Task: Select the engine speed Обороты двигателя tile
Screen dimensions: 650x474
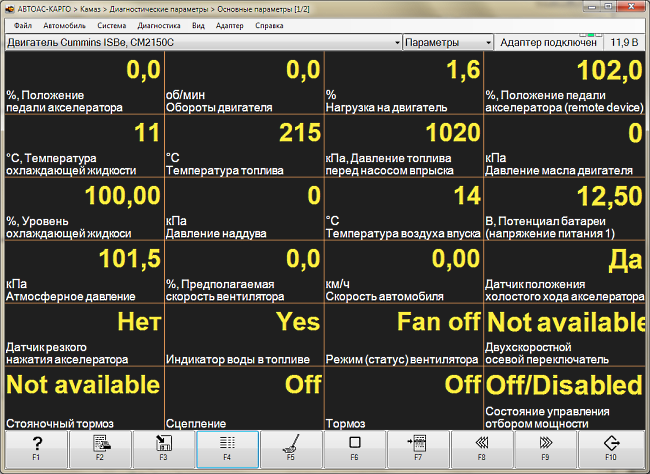Action: [x=244, y=85]
